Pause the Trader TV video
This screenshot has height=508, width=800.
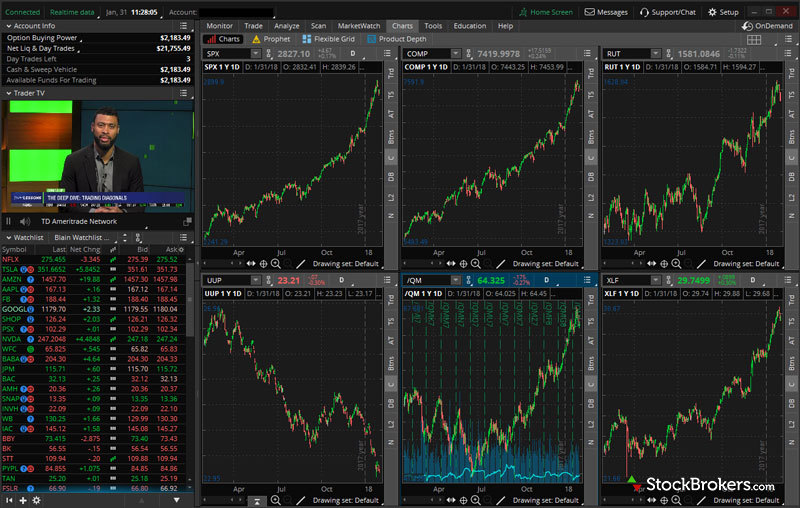(x=8, y=221)
